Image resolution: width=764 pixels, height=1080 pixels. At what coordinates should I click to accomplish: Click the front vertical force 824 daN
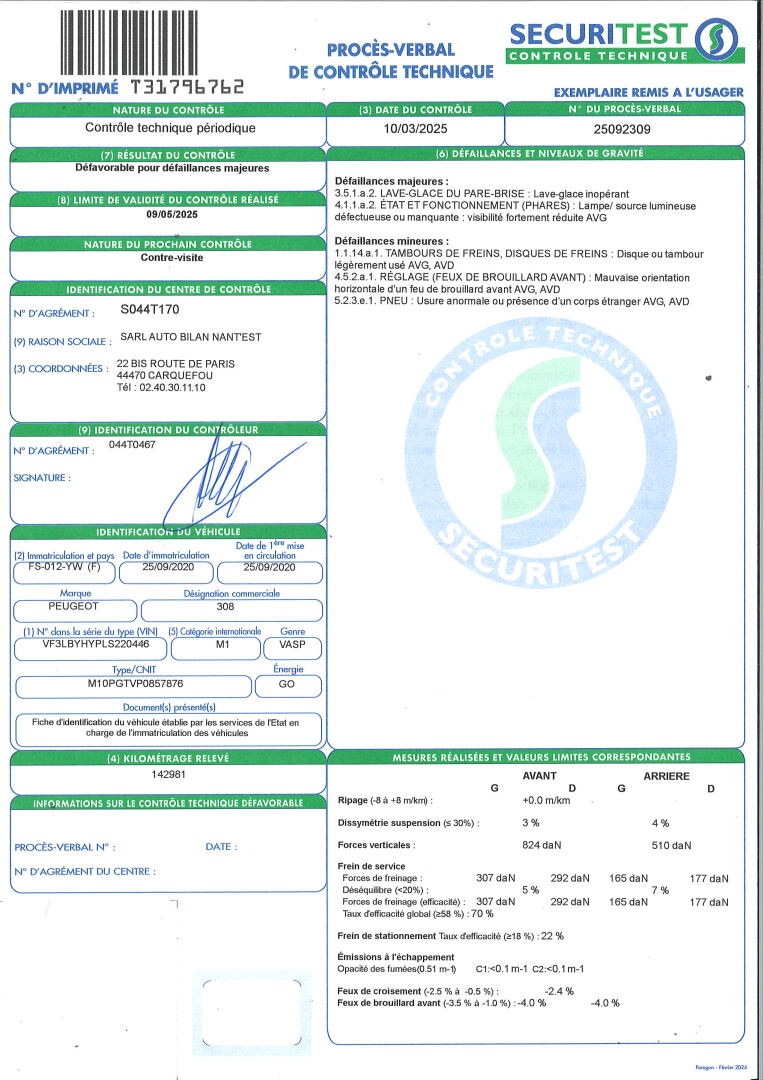click(542, 845)
